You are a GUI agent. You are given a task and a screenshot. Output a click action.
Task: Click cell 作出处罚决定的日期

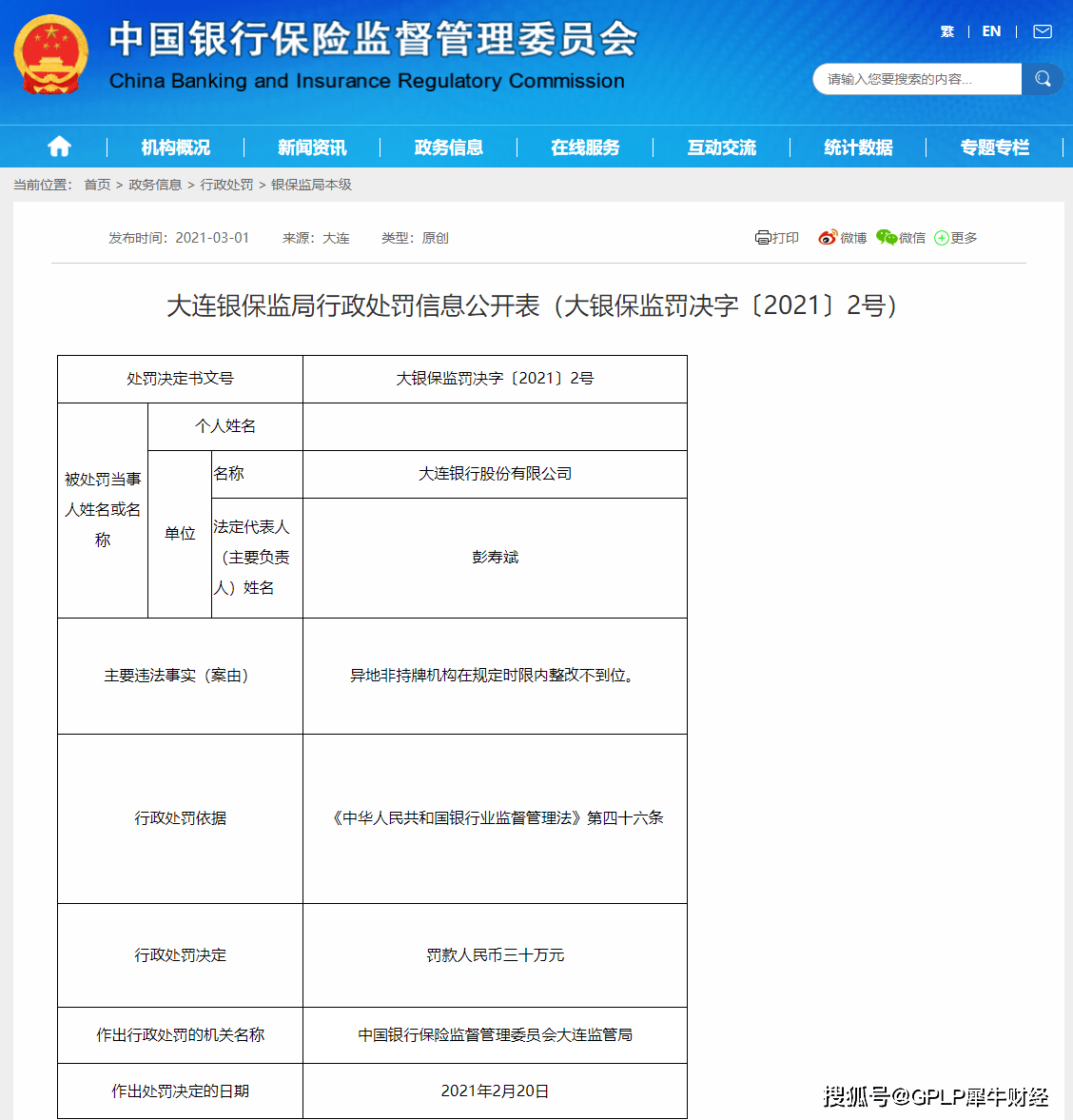point(180,1091)
